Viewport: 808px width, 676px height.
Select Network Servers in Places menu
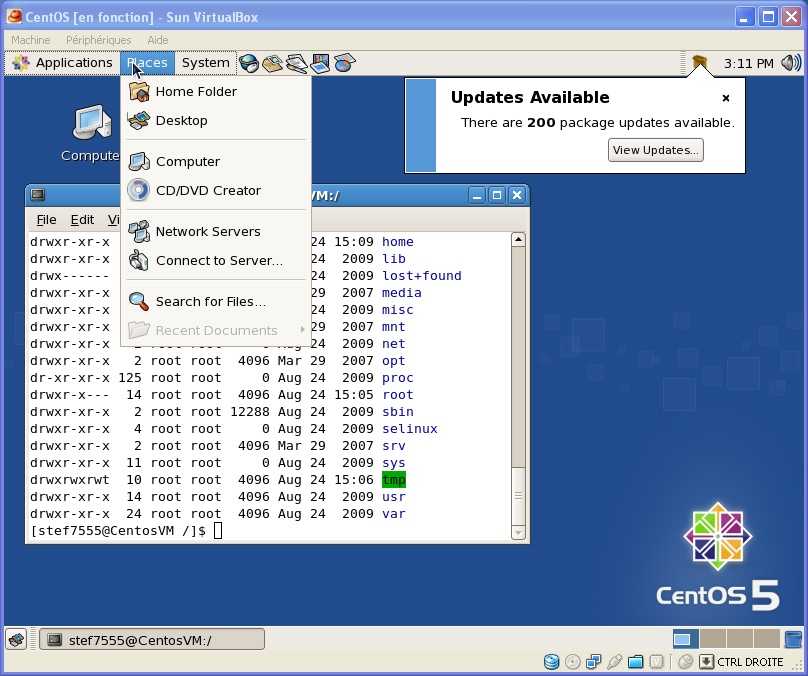pyautogui.click(x=215, y=231)
